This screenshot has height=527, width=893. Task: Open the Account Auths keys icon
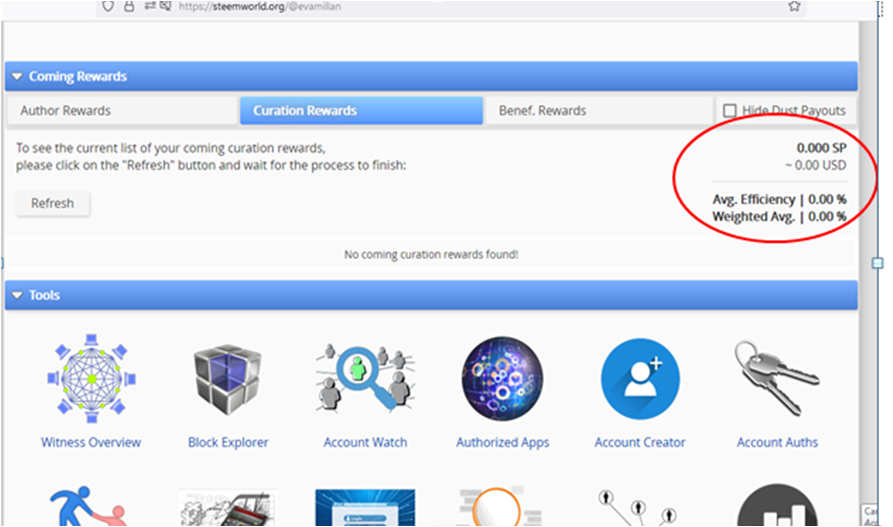tap(777, 378)
